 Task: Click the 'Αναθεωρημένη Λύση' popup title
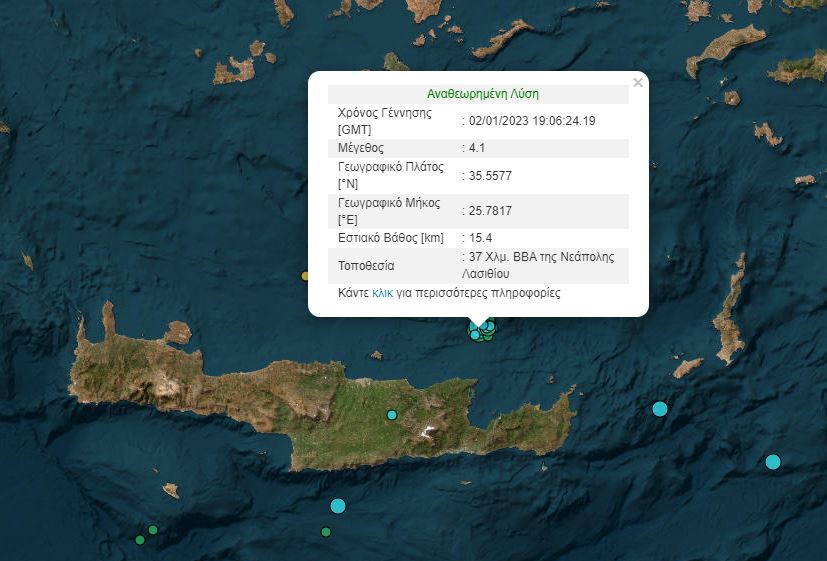(x=482, y=93)
